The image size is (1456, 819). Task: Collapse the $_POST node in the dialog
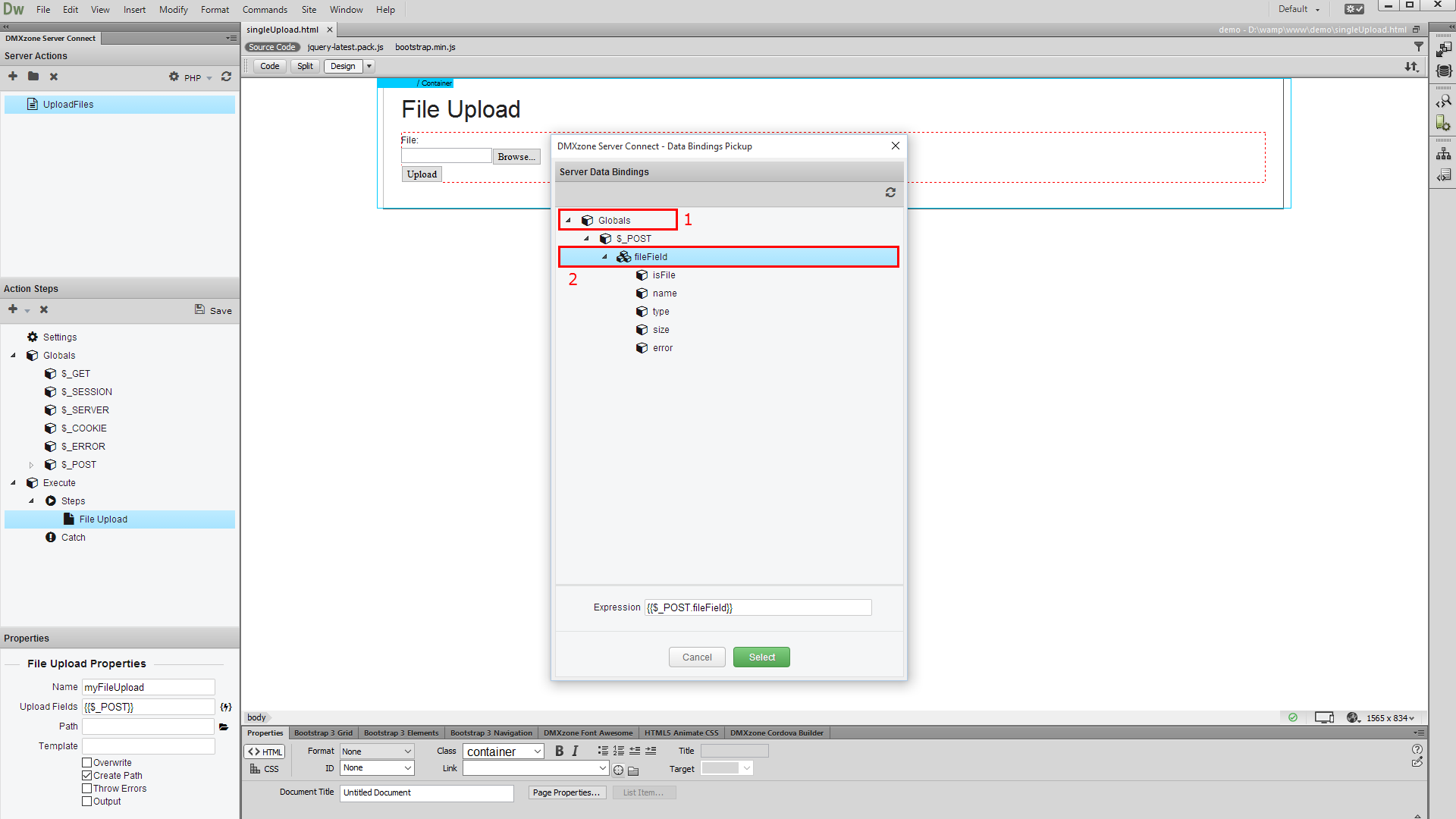tap(586, 239)
